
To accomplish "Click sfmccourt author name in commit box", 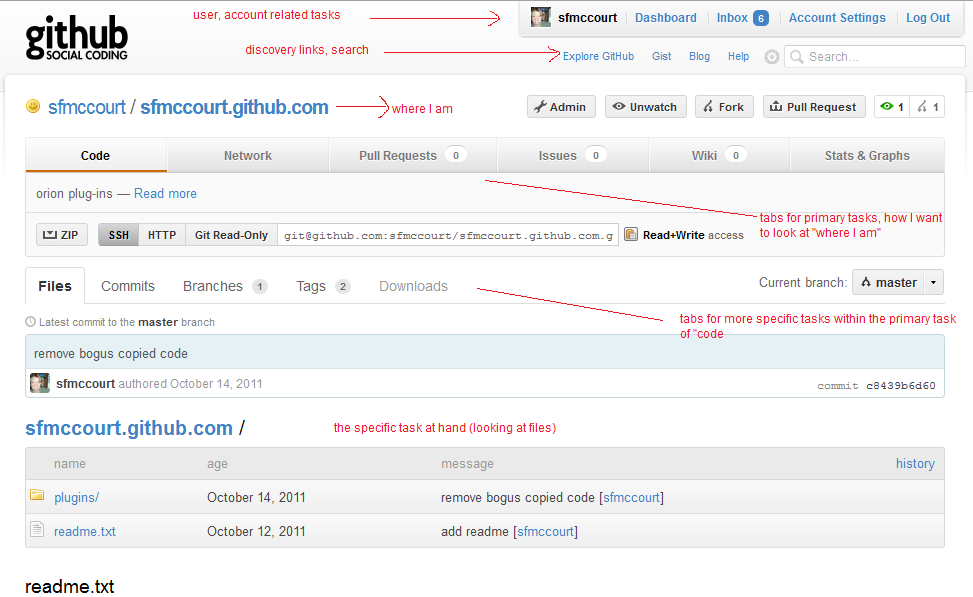I will (x=86, y=384).
